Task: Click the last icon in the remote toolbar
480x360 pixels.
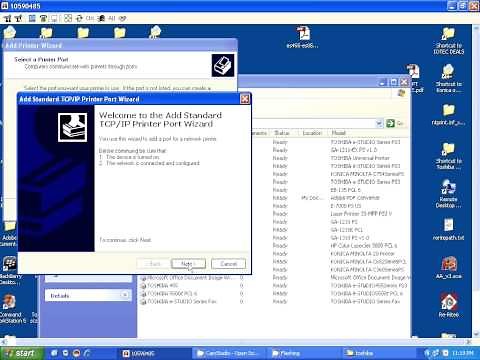Action: (x=123, y=18)
